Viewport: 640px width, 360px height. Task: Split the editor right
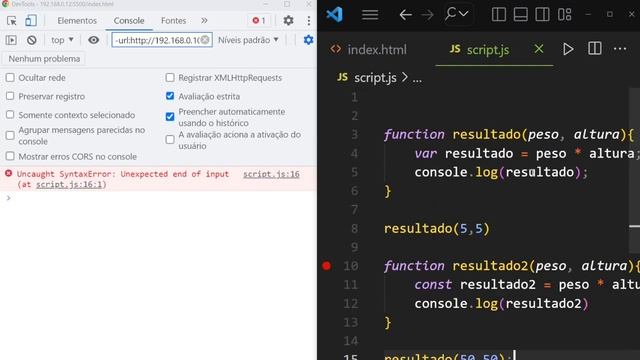pyautogui.click(x=595, y=49)
